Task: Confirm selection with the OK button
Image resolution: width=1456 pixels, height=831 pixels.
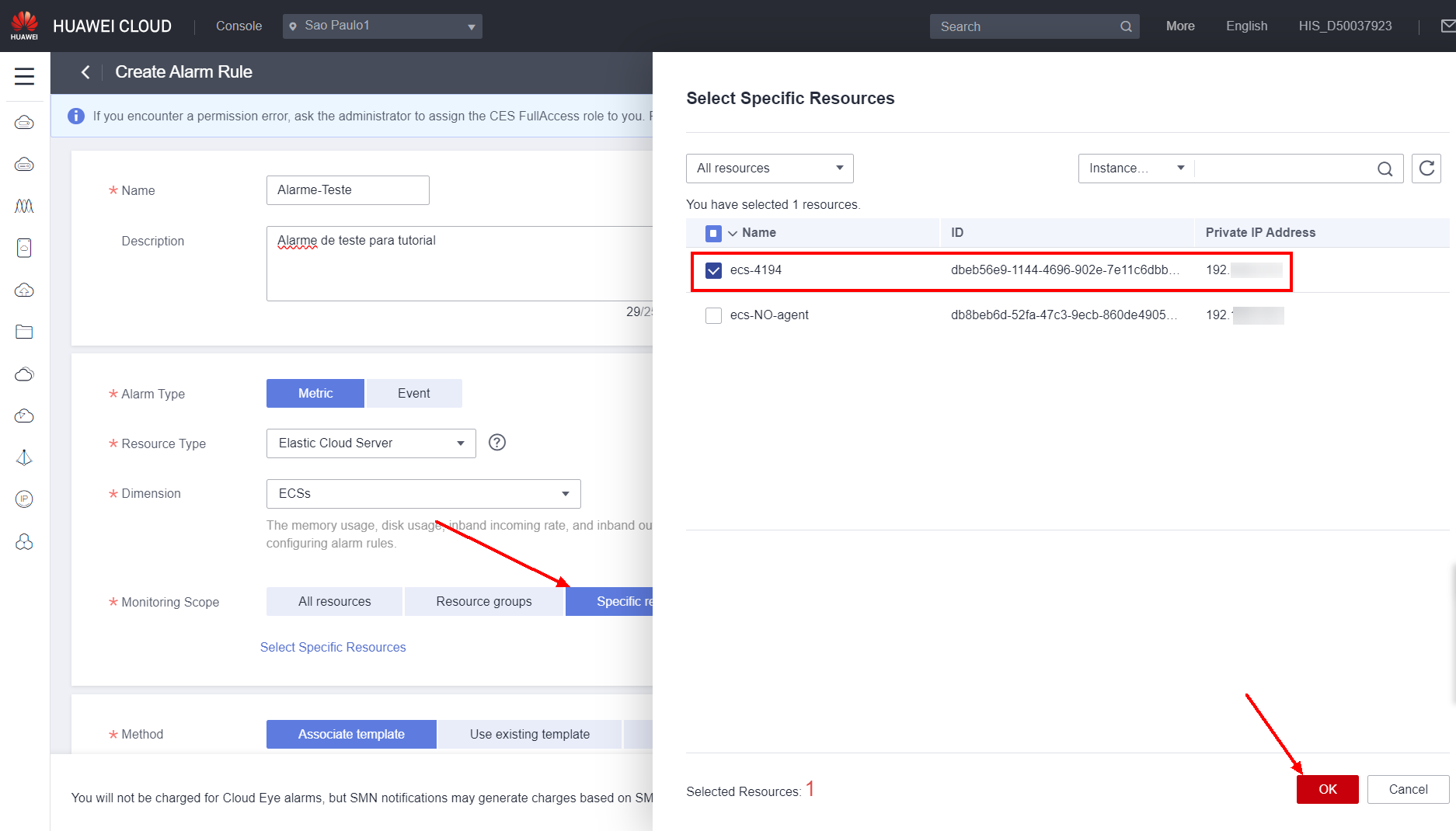Action: coord(1327,789)
